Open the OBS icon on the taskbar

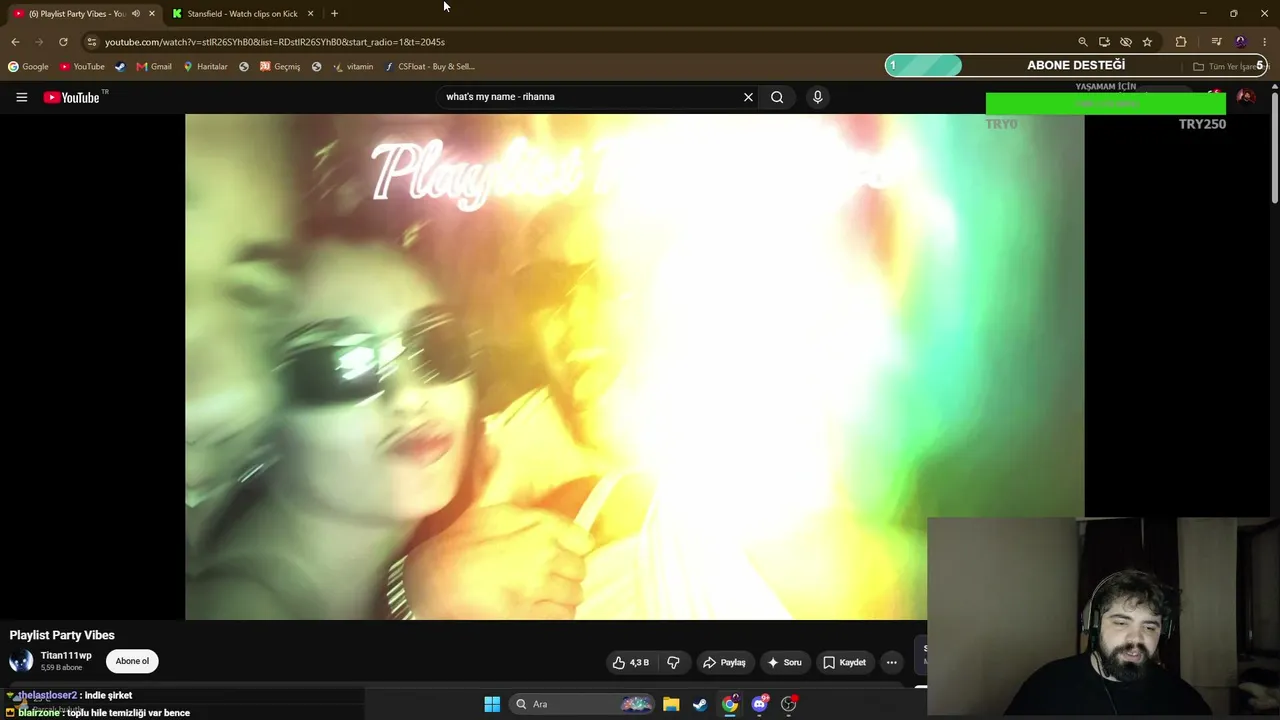point(789,704)
